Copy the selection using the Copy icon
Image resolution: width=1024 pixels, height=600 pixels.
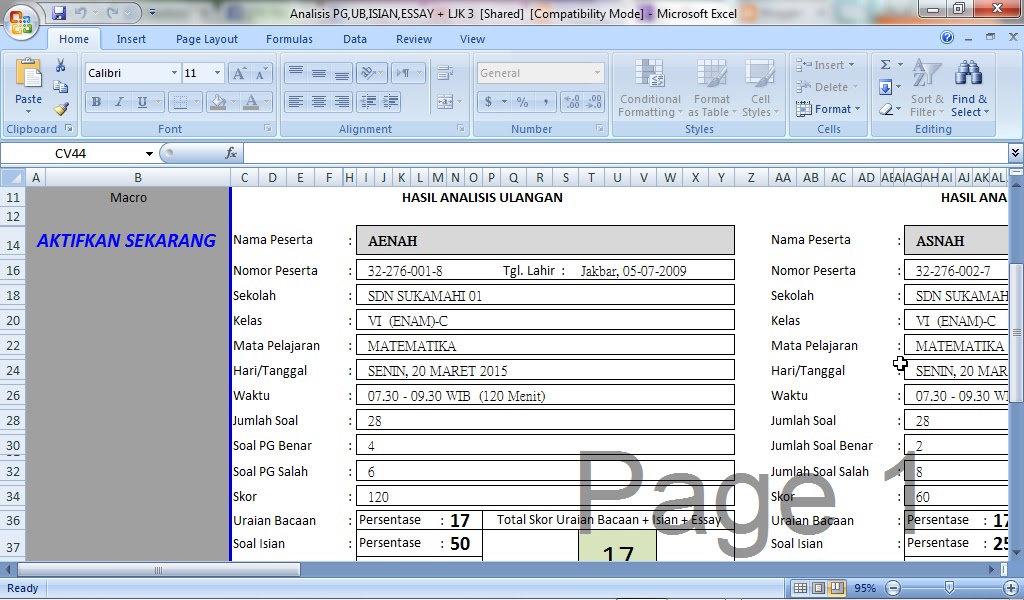click(x=61, y=87)
